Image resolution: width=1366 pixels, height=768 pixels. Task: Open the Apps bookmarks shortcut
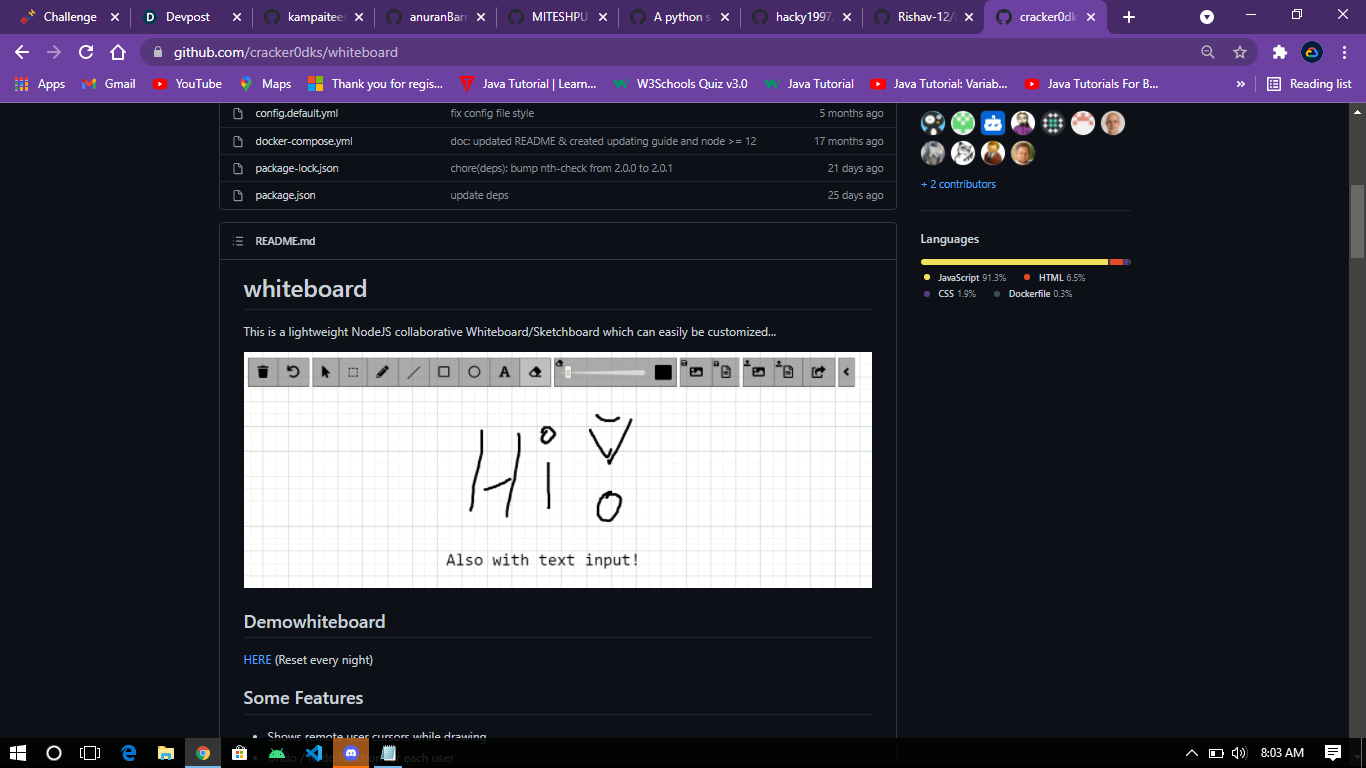[40, 84]
